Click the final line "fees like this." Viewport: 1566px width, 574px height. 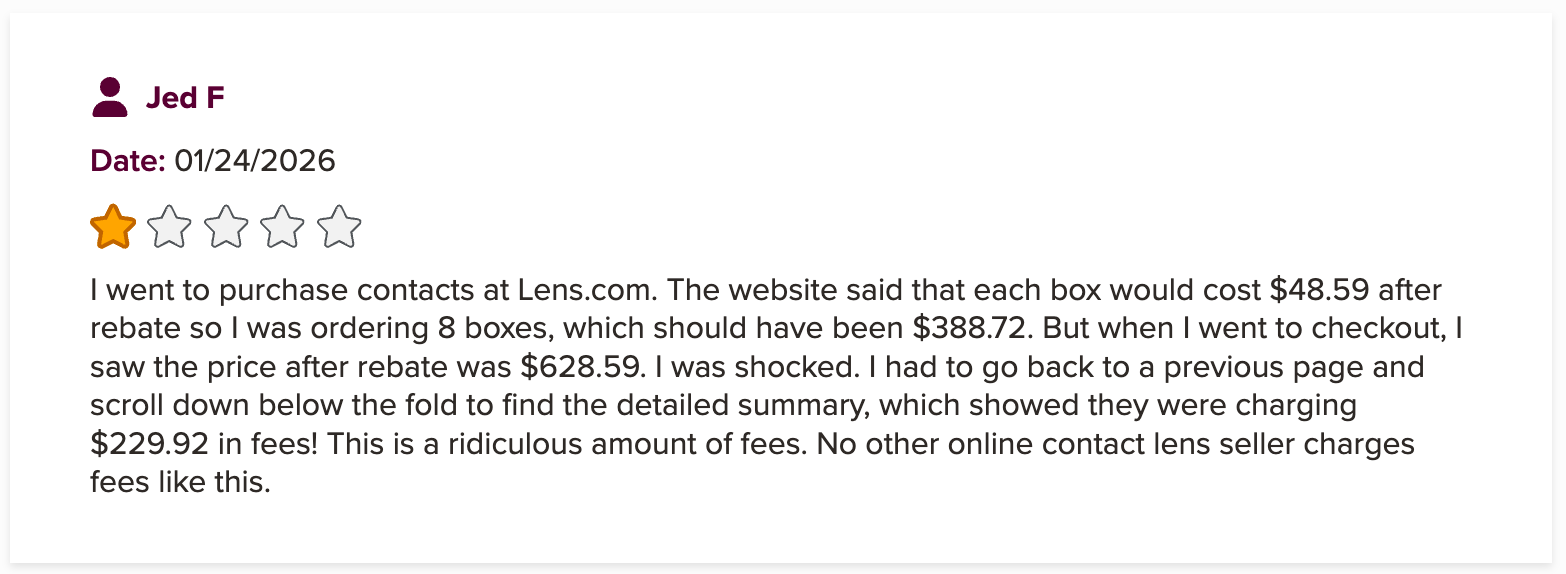coord(180,482)
